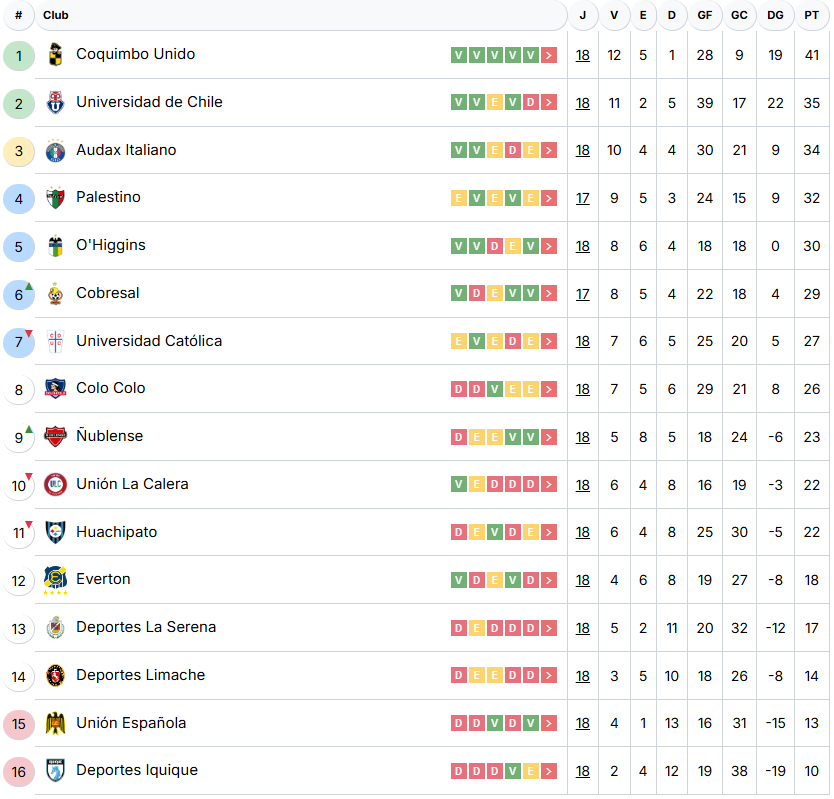The height and width of the screenshot is (799, 834).
Task: Click the Everton crest with stars
Action: pos(56,581)
